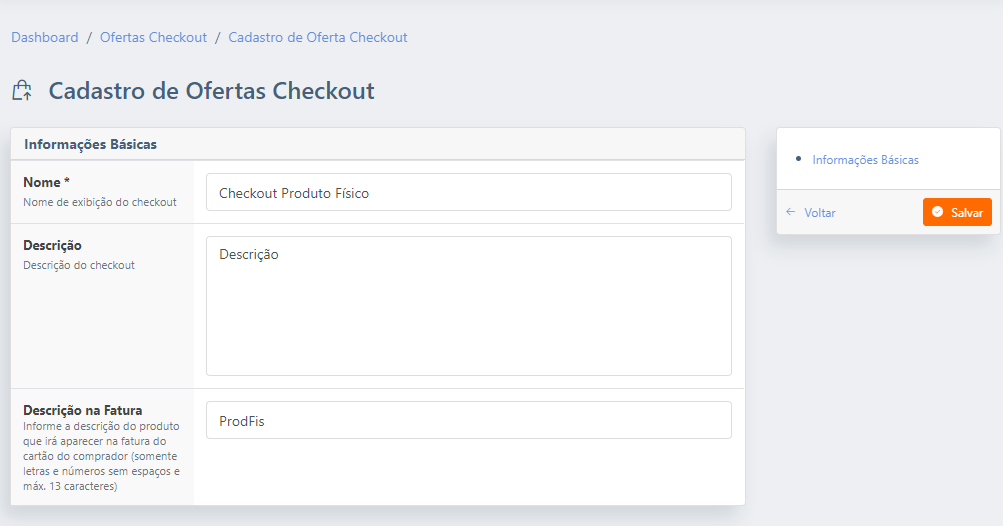The image size is (1003, 526).
Task: Click the bold Descrição field label
Action: [52, 245]
